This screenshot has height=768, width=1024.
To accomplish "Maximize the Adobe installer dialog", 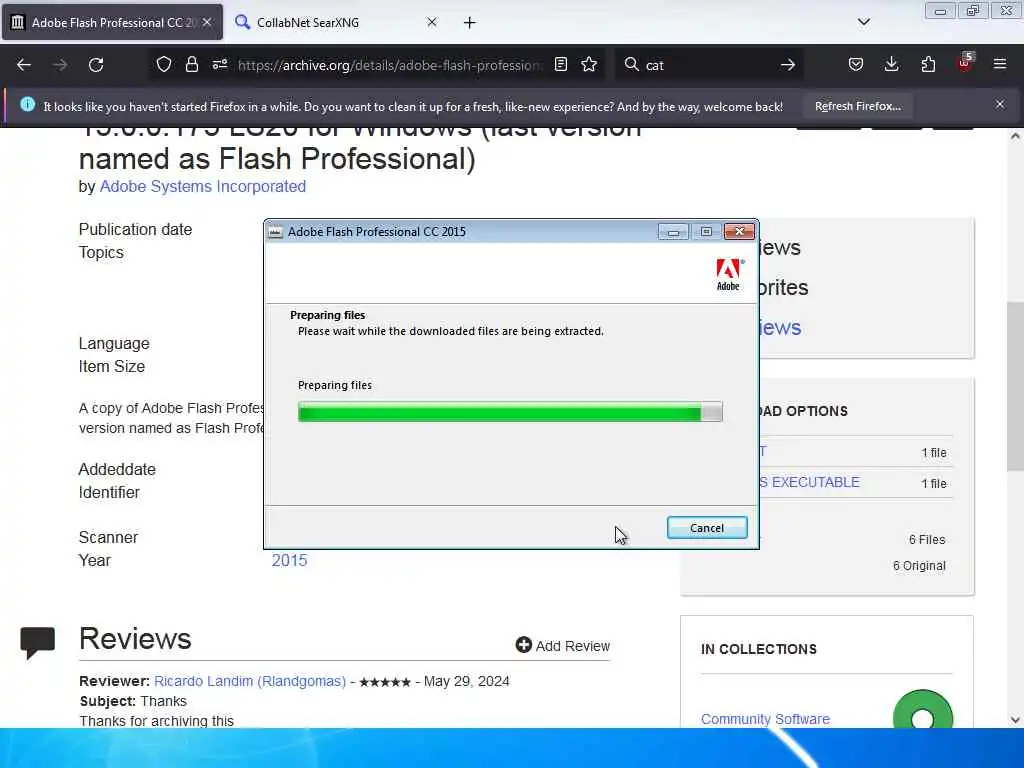I will click(x=706, y=232).
